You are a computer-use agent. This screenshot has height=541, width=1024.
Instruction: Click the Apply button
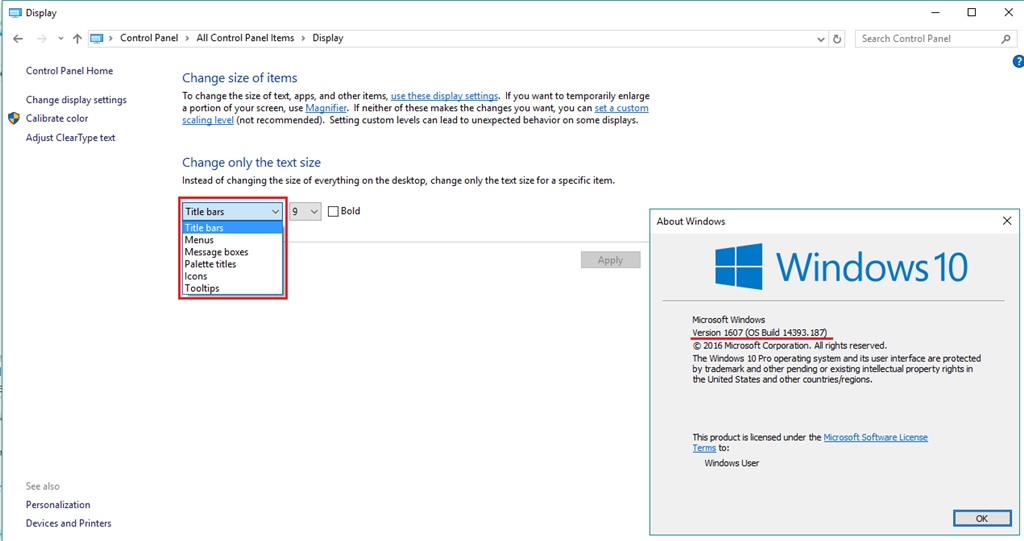(611, 260)
